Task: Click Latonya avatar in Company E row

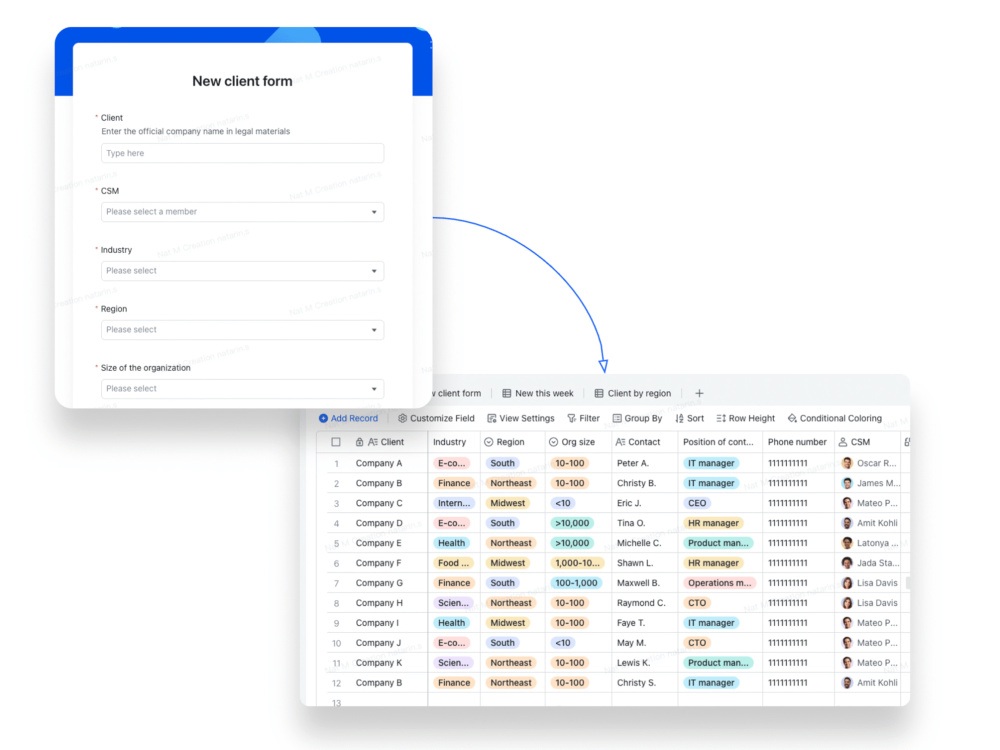Action: (x=847, y=543)
